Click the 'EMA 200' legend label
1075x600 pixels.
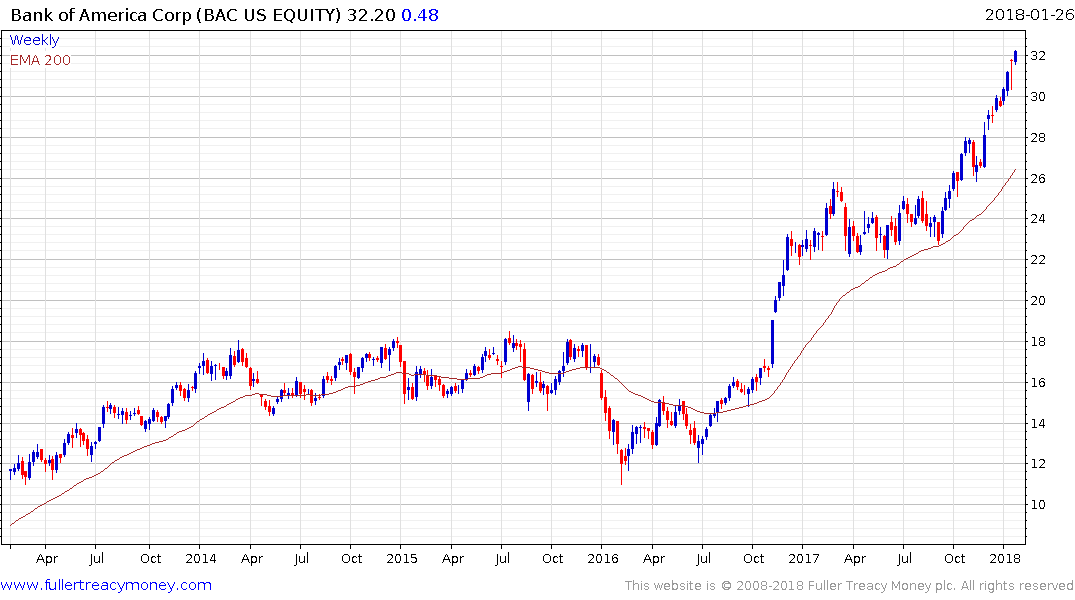click(40, 60)
